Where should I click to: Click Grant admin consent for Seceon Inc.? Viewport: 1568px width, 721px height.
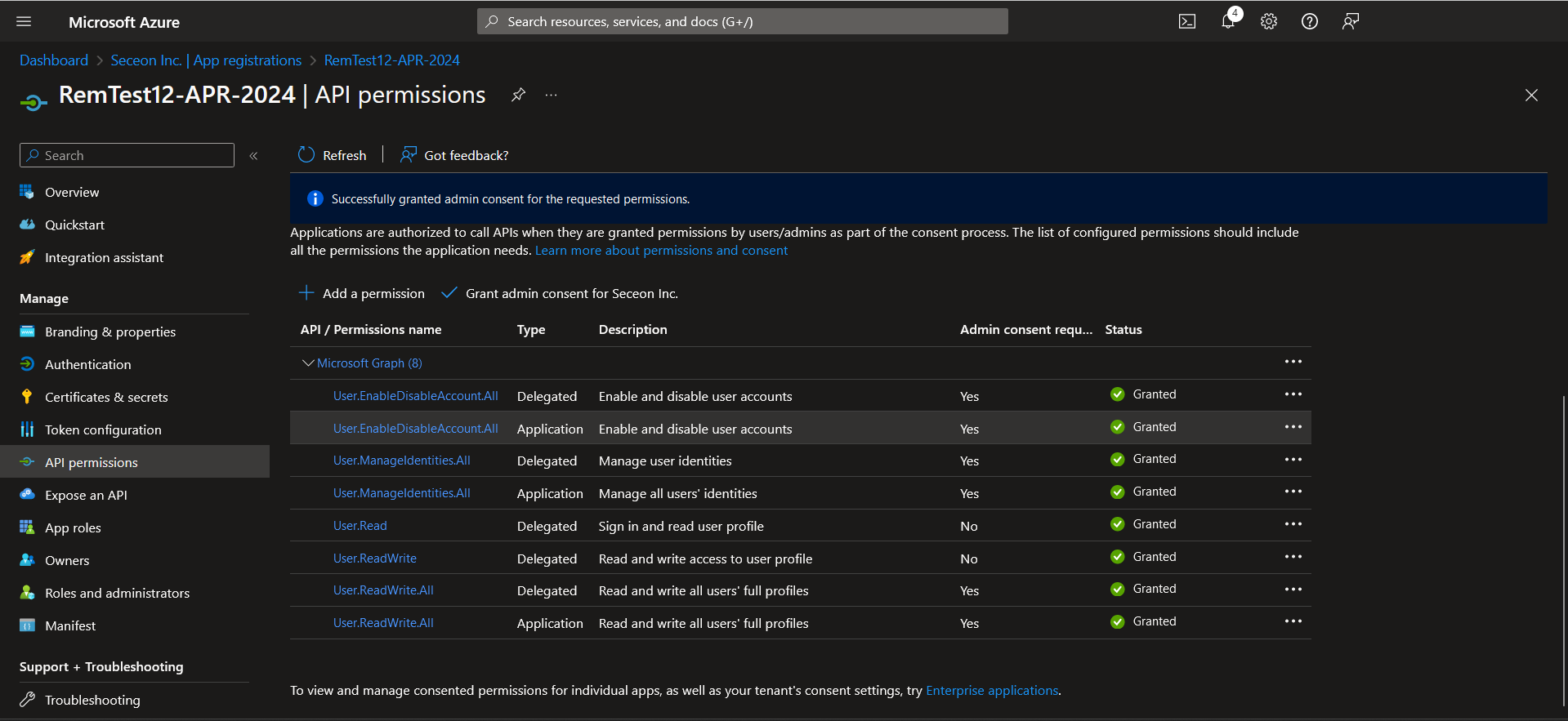[x=560, y=293]
